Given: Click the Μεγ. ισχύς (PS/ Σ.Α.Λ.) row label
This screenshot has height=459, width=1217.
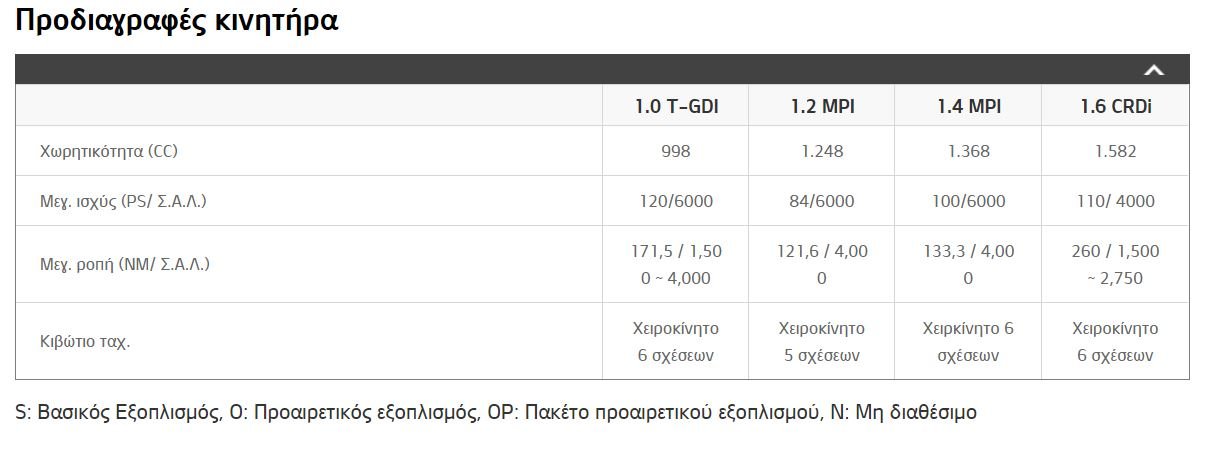Looking at the screenshot, I should pos(123,201).
